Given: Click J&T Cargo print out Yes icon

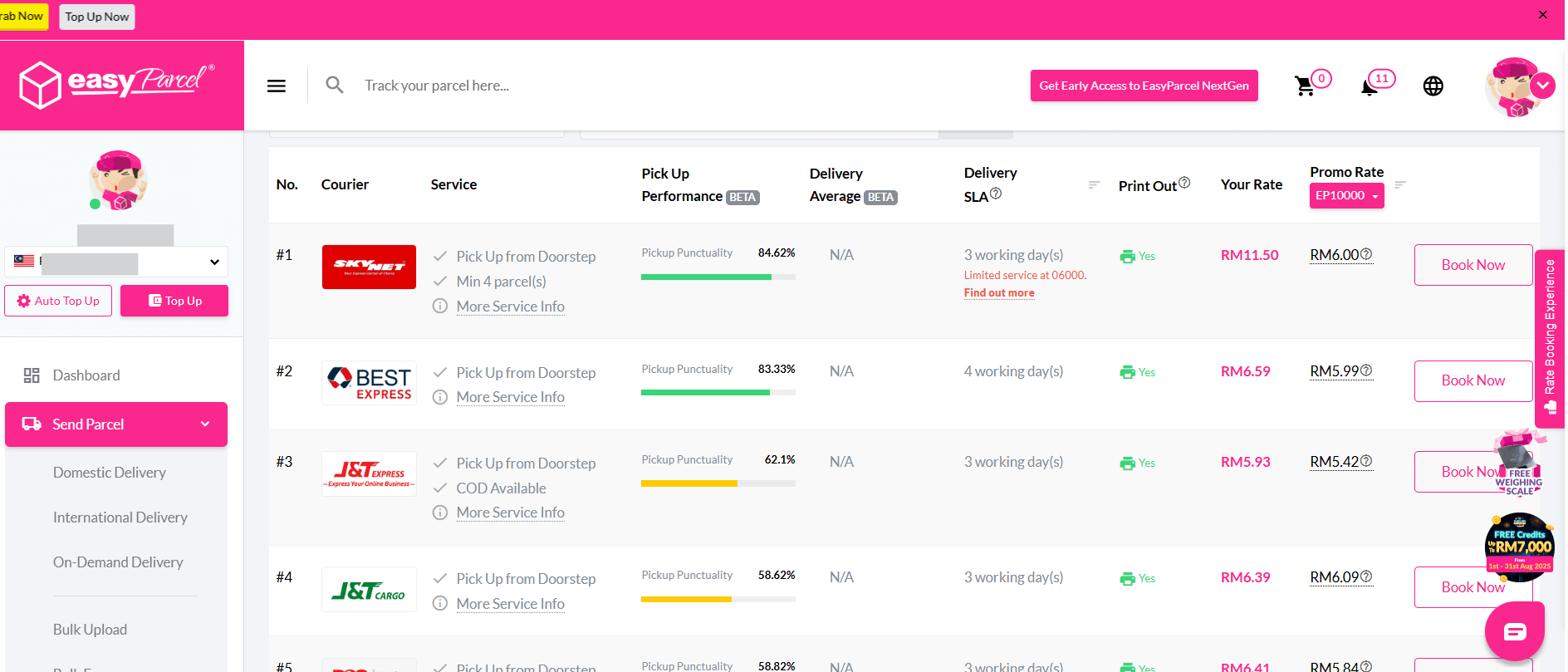Looking at the screenshot, I should pos(1128,579).
